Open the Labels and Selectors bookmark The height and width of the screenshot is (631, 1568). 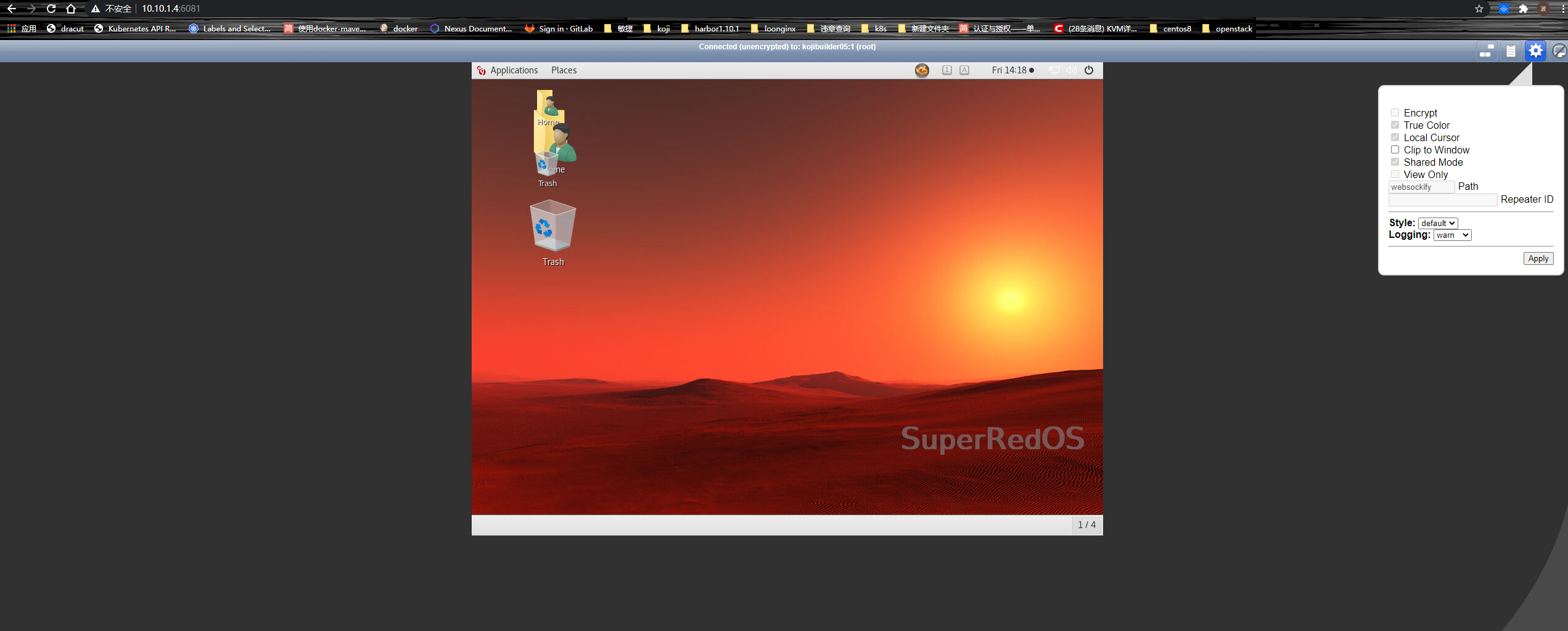(x=230, y=28)
